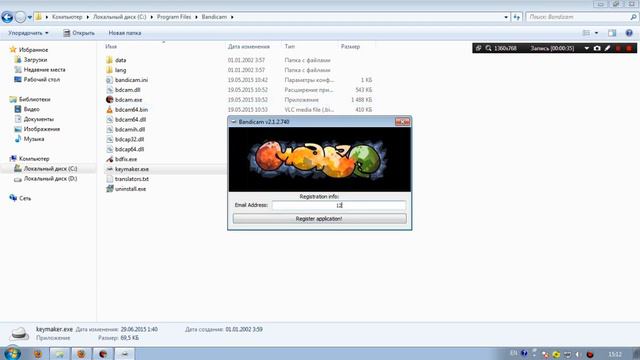Sort by Размер column header
This screenshot has width=640, height=360.
tap(350, 47)
